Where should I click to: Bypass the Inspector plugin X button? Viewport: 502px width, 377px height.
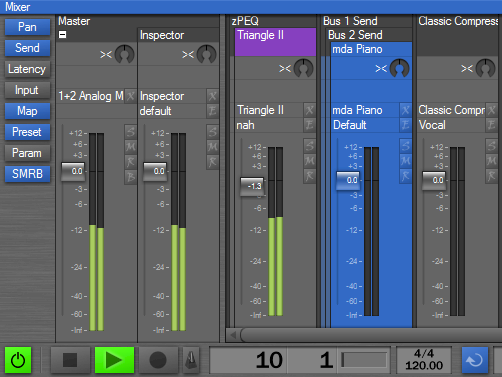212,96
